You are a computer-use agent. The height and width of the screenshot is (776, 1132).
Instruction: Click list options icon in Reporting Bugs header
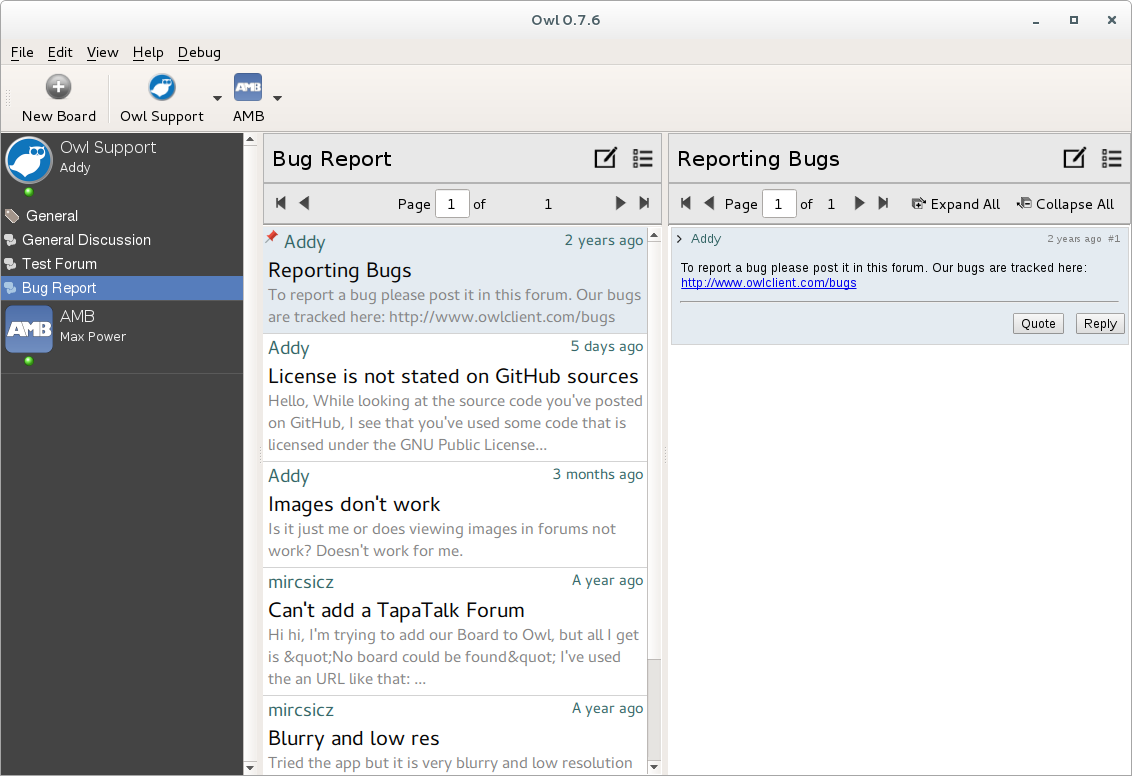coord(1111,158)
